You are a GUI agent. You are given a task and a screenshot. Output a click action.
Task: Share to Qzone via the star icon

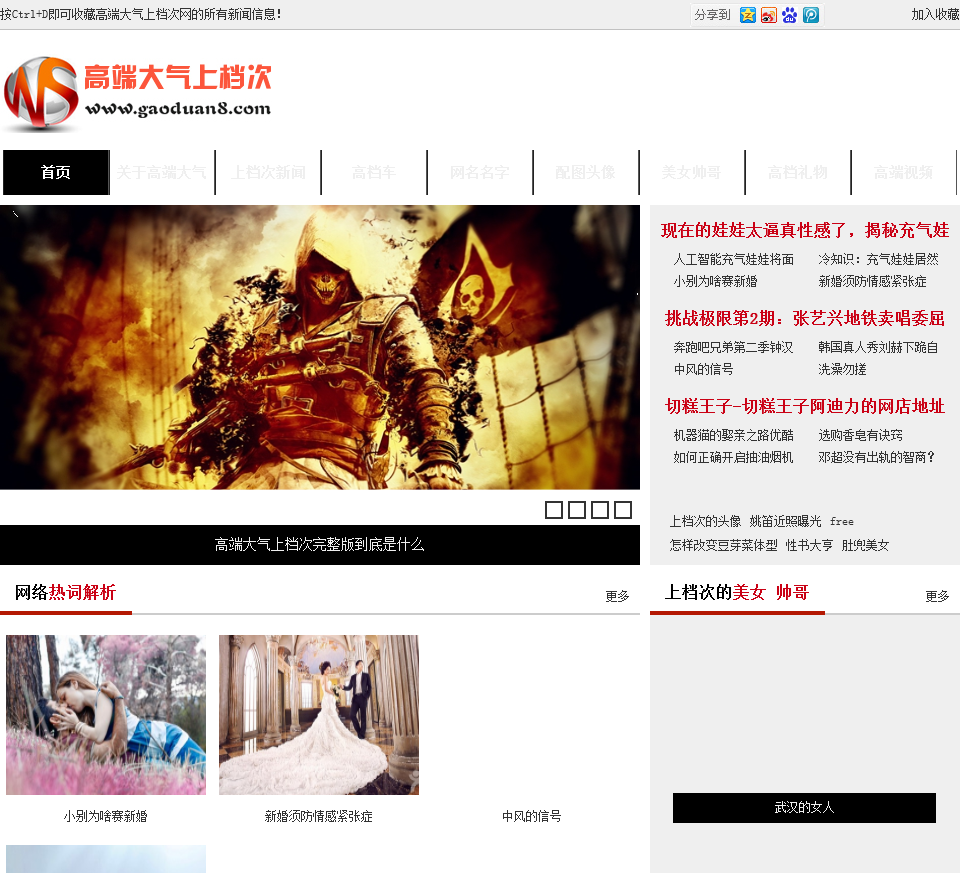coord(748,15)
